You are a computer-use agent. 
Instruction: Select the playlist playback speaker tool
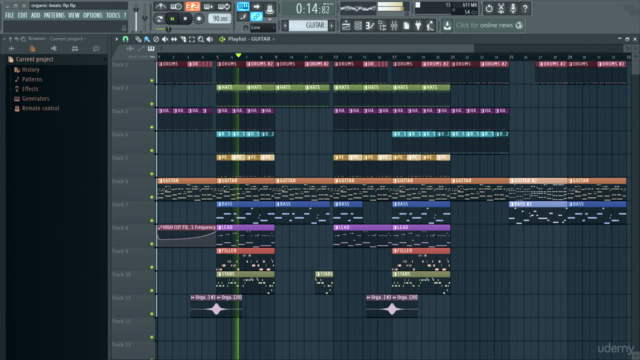(x=210, y=39)
